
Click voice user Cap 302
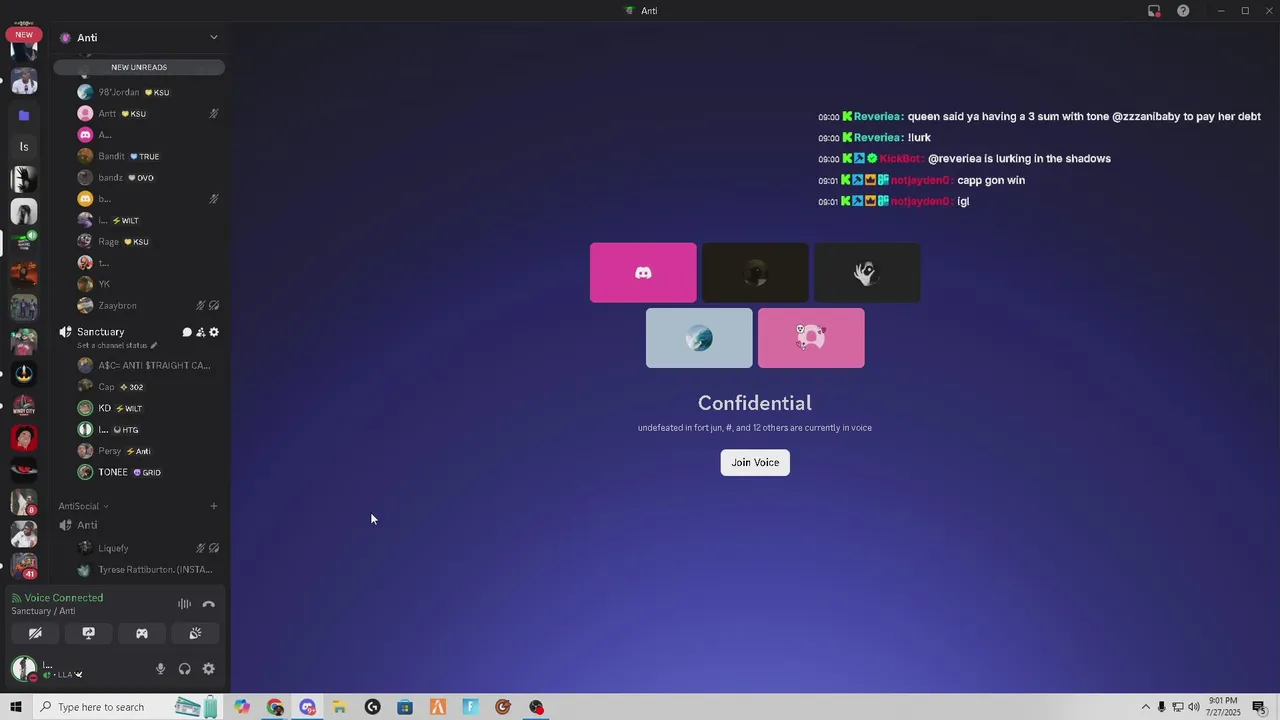coord(150,387)
